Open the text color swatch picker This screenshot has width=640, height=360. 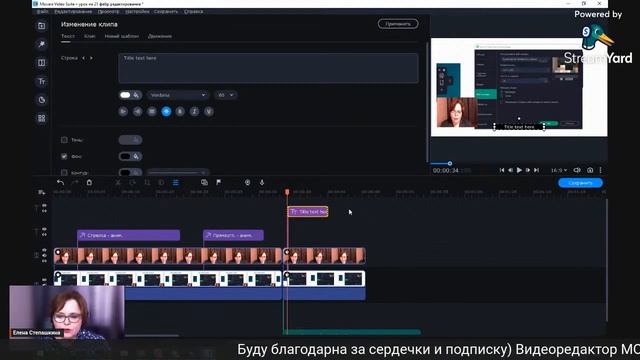point(130,95)
